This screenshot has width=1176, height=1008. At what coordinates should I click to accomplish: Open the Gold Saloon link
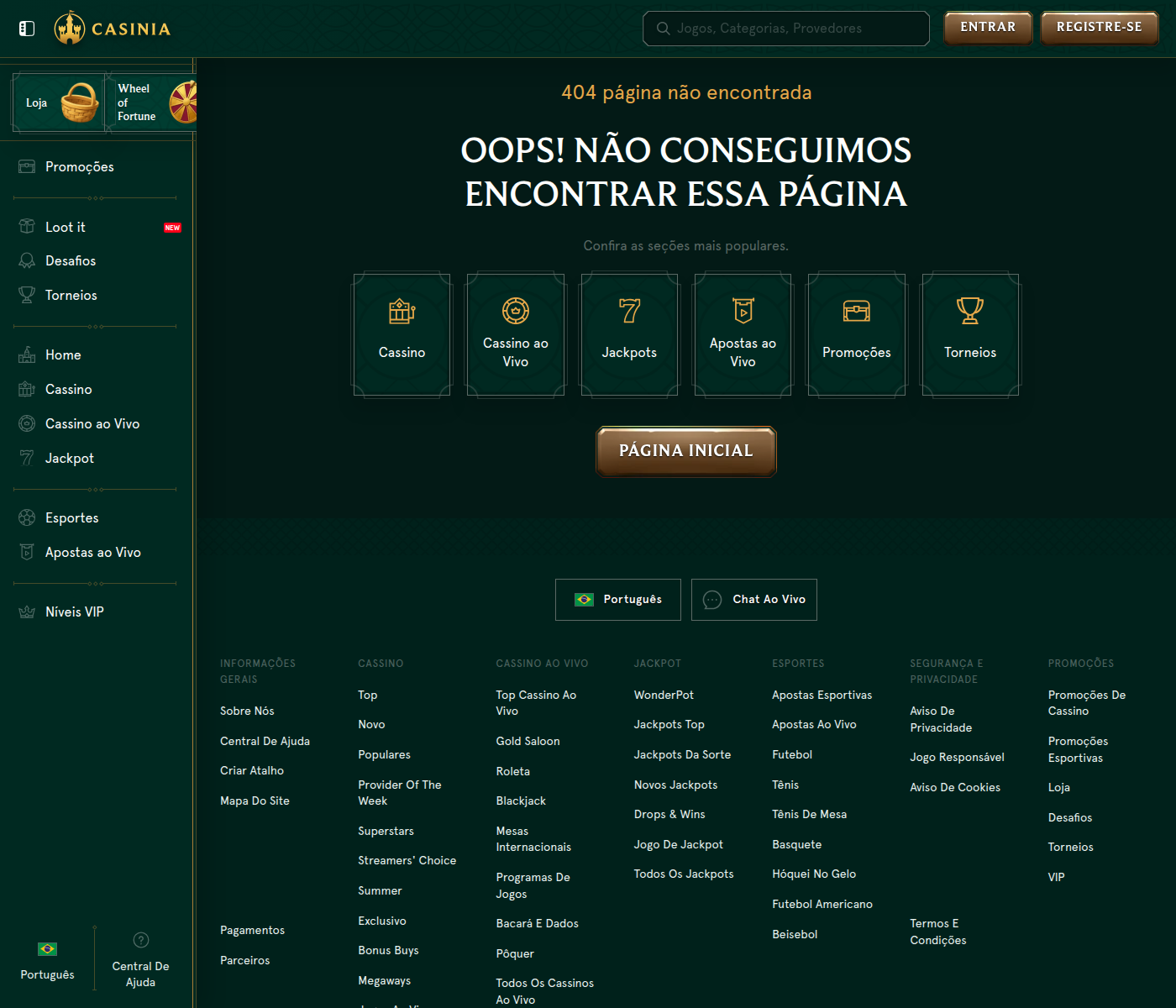pyautogui.click(x=528, y=742)
